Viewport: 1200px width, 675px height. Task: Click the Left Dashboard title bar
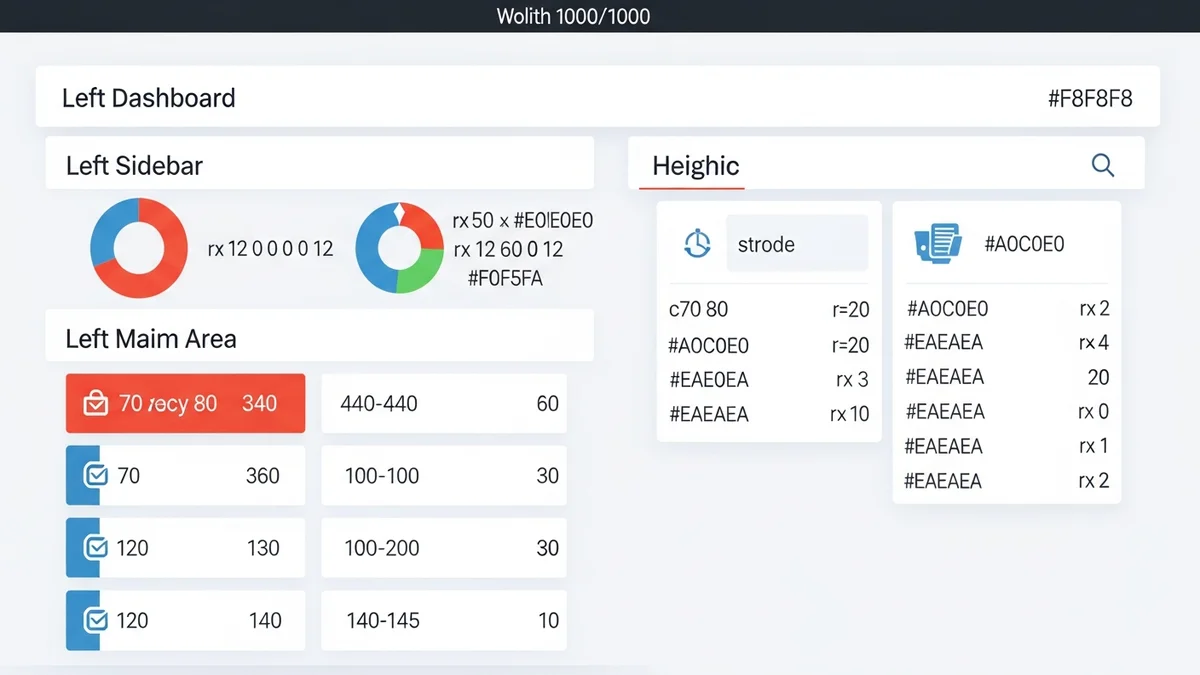coord(597,98)
